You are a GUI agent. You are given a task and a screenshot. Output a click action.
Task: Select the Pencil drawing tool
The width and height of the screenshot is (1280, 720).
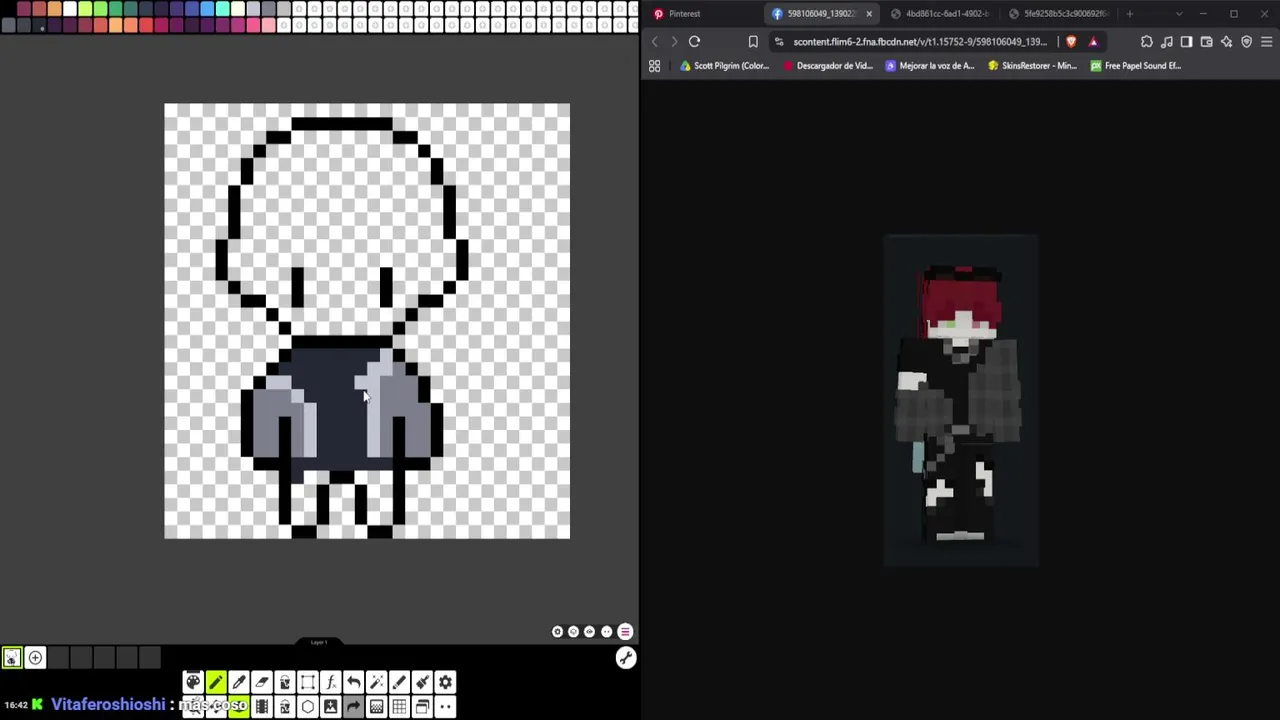(x=216, y=682)
